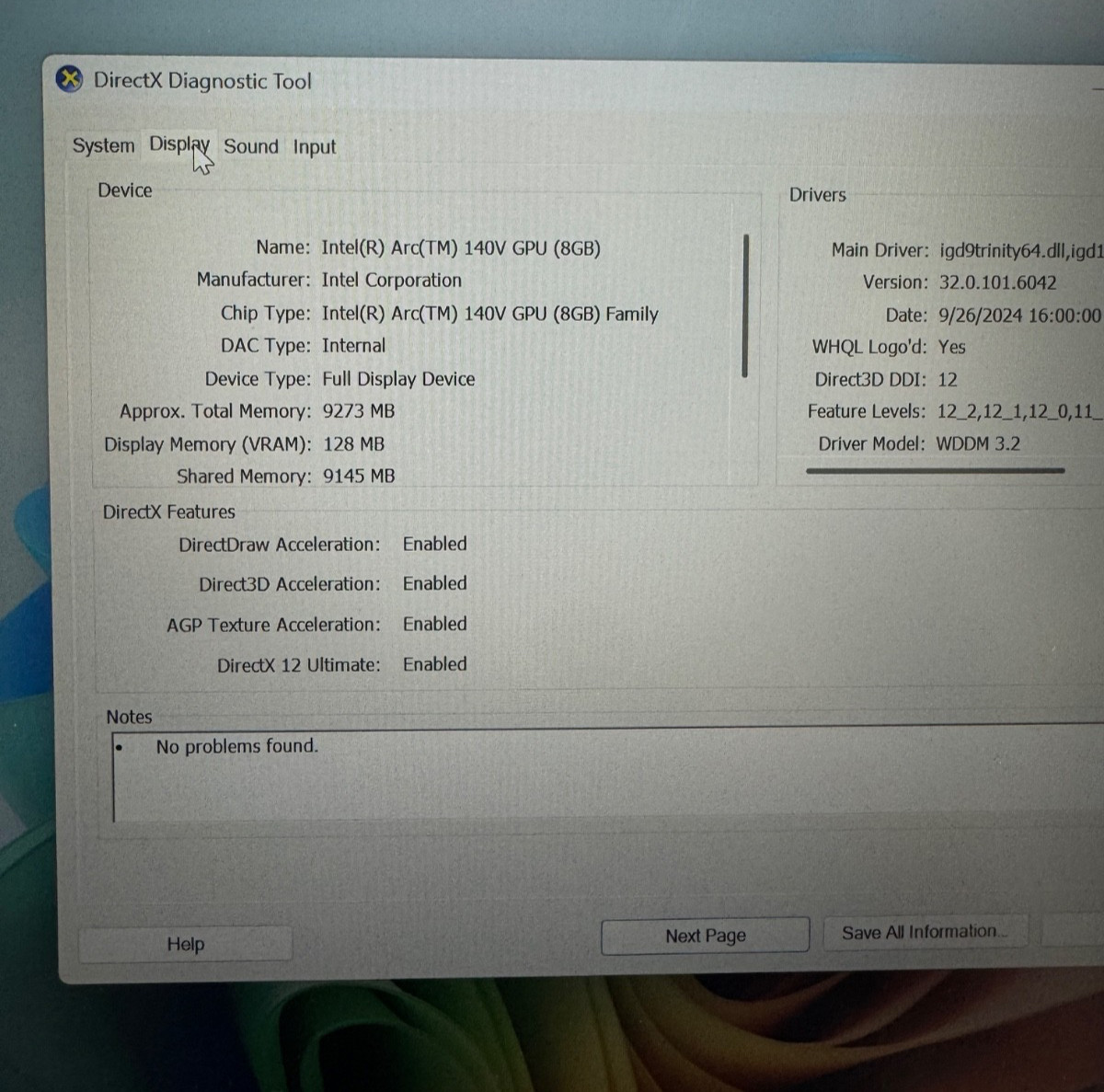Screen dimensions: 1104x1092
Task: Click DAC Type value Internal
Action: (354, 346)
